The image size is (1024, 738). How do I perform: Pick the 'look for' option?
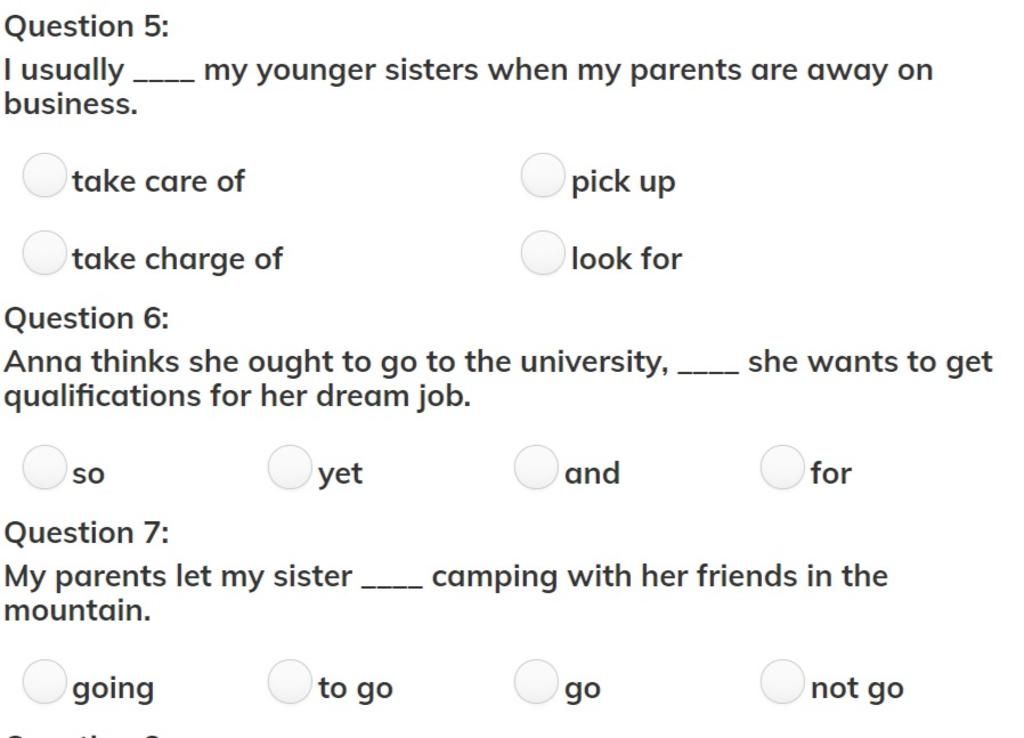pos(543,252)
